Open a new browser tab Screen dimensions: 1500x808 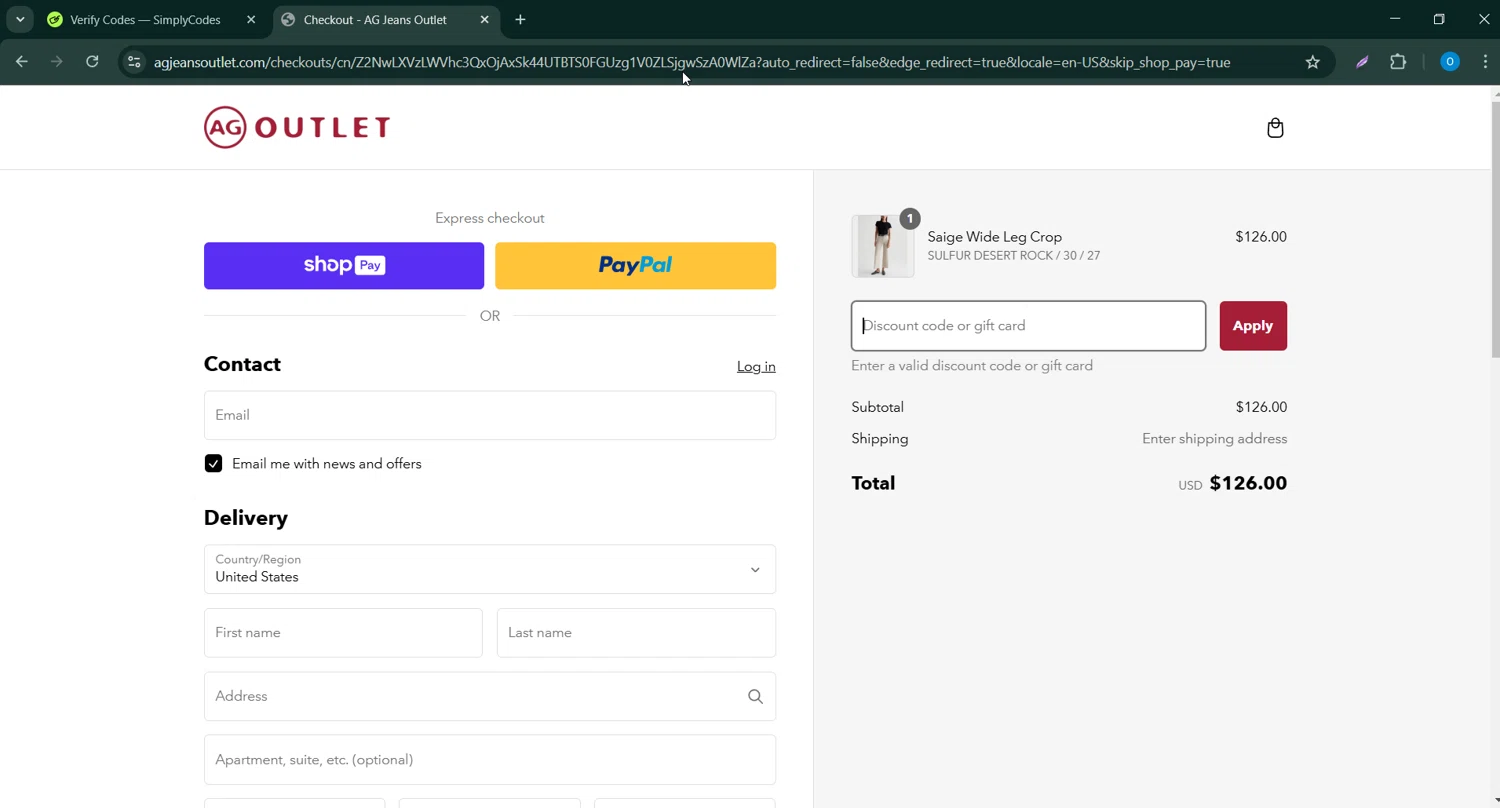(x=520, y=19)
